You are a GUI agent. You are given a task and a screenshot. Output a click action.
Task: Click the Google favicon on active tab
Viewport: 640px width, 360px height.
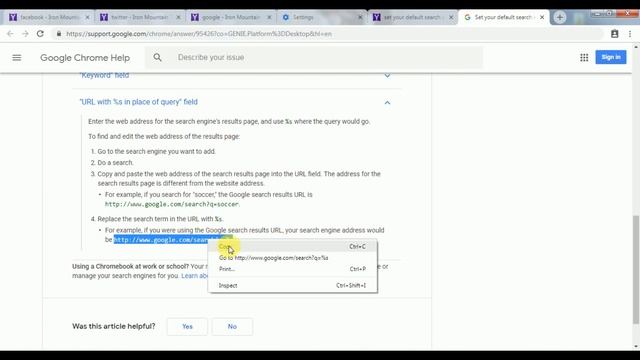coord(467,17)
